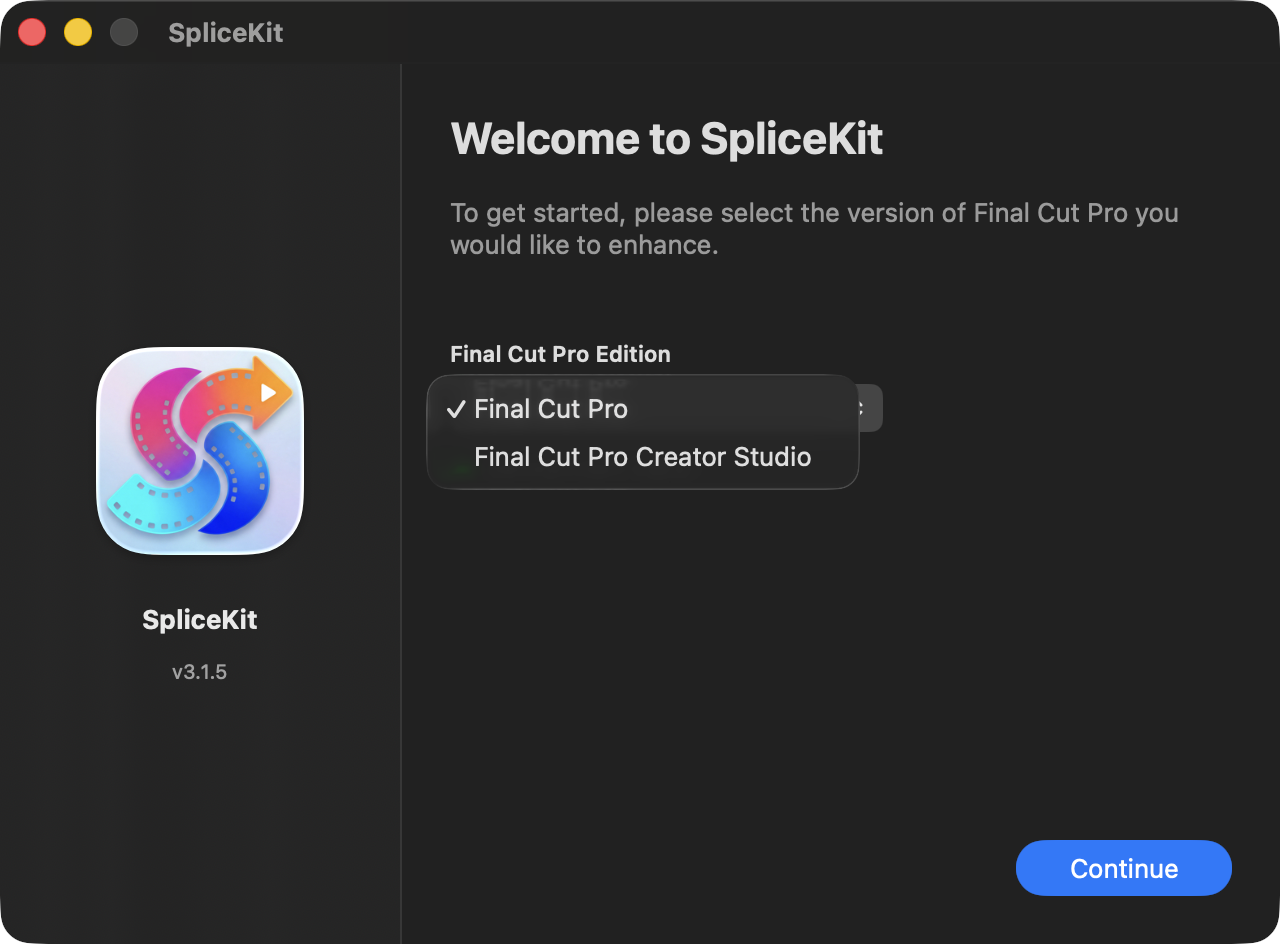1280x944 pixels.
Task: Click the edition popup chevron at the right edge
Action: coord(866,408)
